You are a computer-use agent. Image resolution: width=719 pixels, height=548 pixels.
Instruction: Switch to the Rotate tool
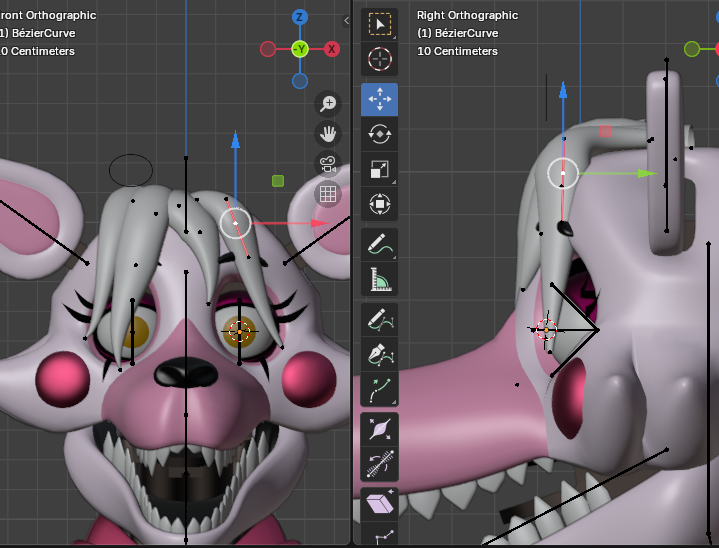[380, 134]
